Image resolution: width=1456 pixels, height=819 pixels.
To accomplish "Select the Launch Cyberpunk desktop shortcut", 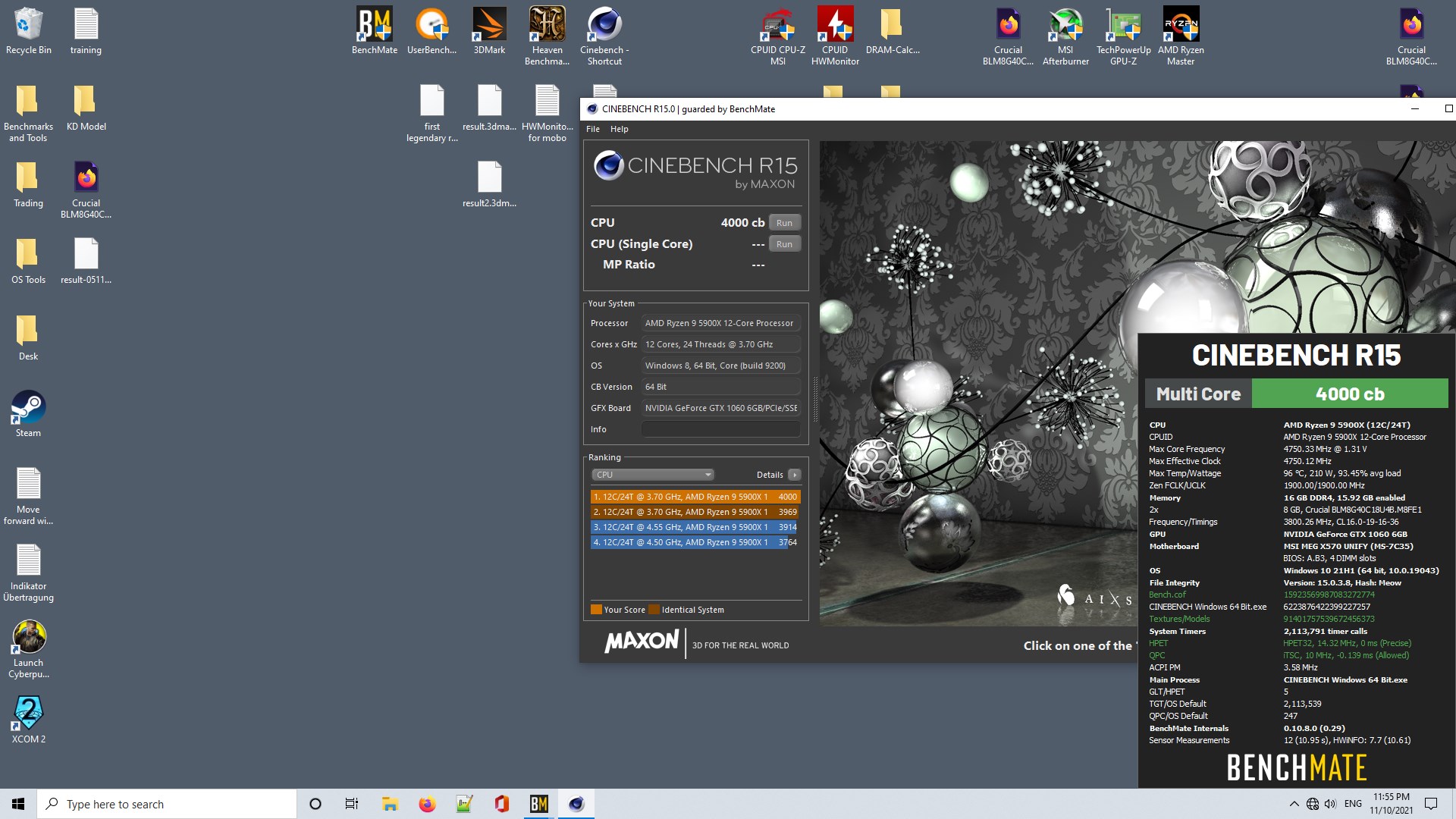I will pos(29,649).
